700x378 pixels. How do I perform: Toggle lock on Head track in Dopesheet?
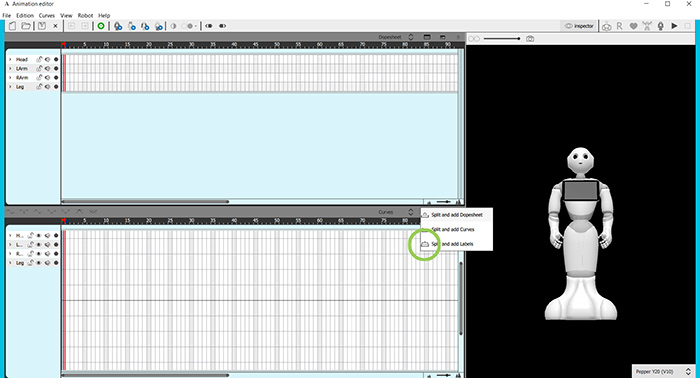(39, 59)
